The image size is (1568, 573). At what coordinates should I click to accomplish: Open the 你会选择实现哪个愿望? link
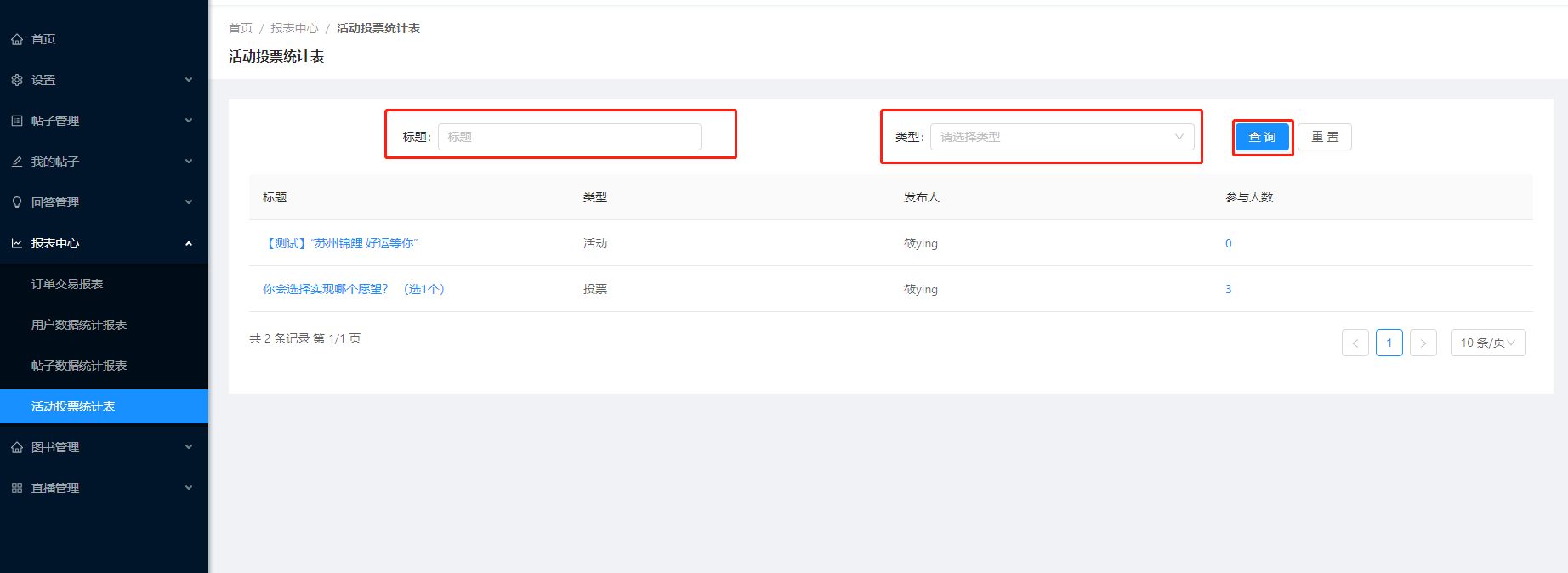point(353,289)
